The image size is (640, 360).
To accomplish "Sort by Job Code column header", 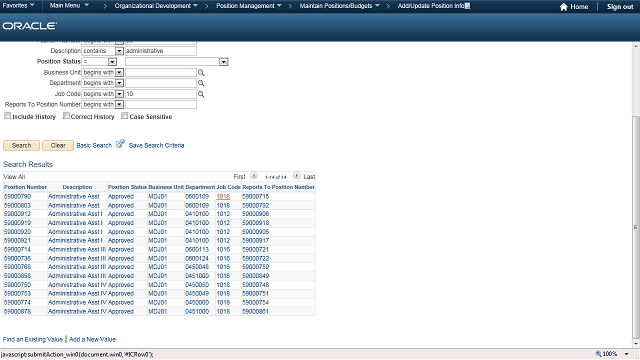I will point(229,187).
